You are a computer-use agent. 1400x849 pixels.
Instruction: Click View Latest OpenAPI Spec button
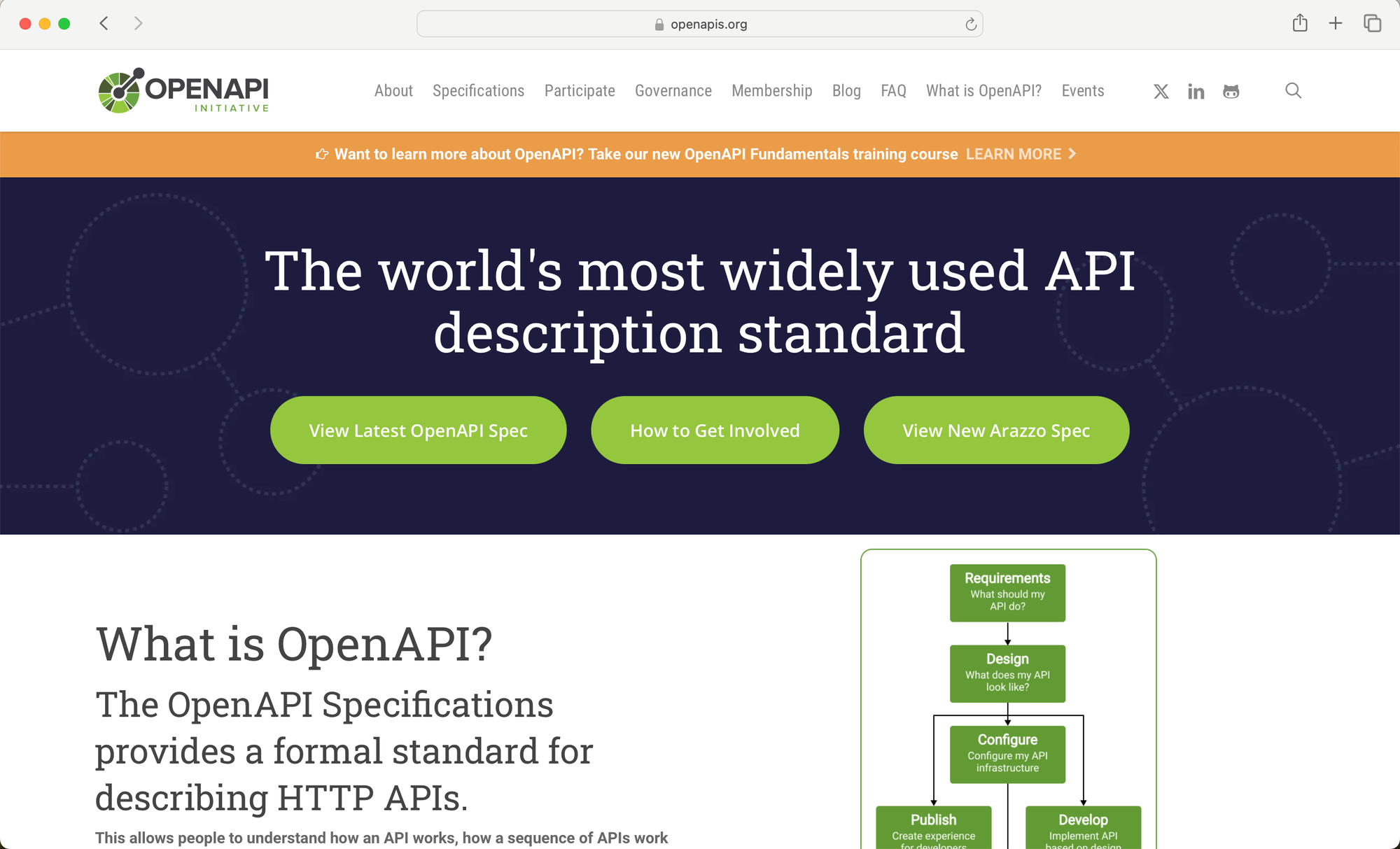[418, 430]
